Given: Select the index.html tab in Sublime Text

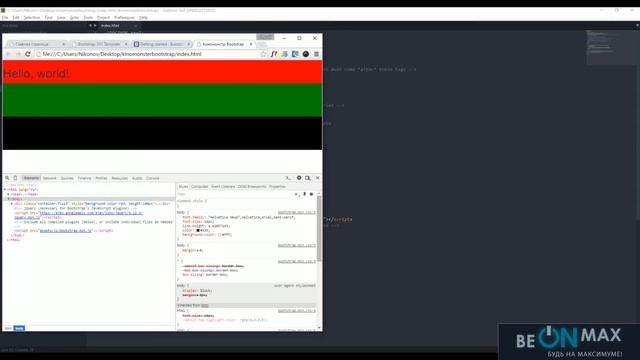Looking at the screenshot, I should [x=118, y=25].
